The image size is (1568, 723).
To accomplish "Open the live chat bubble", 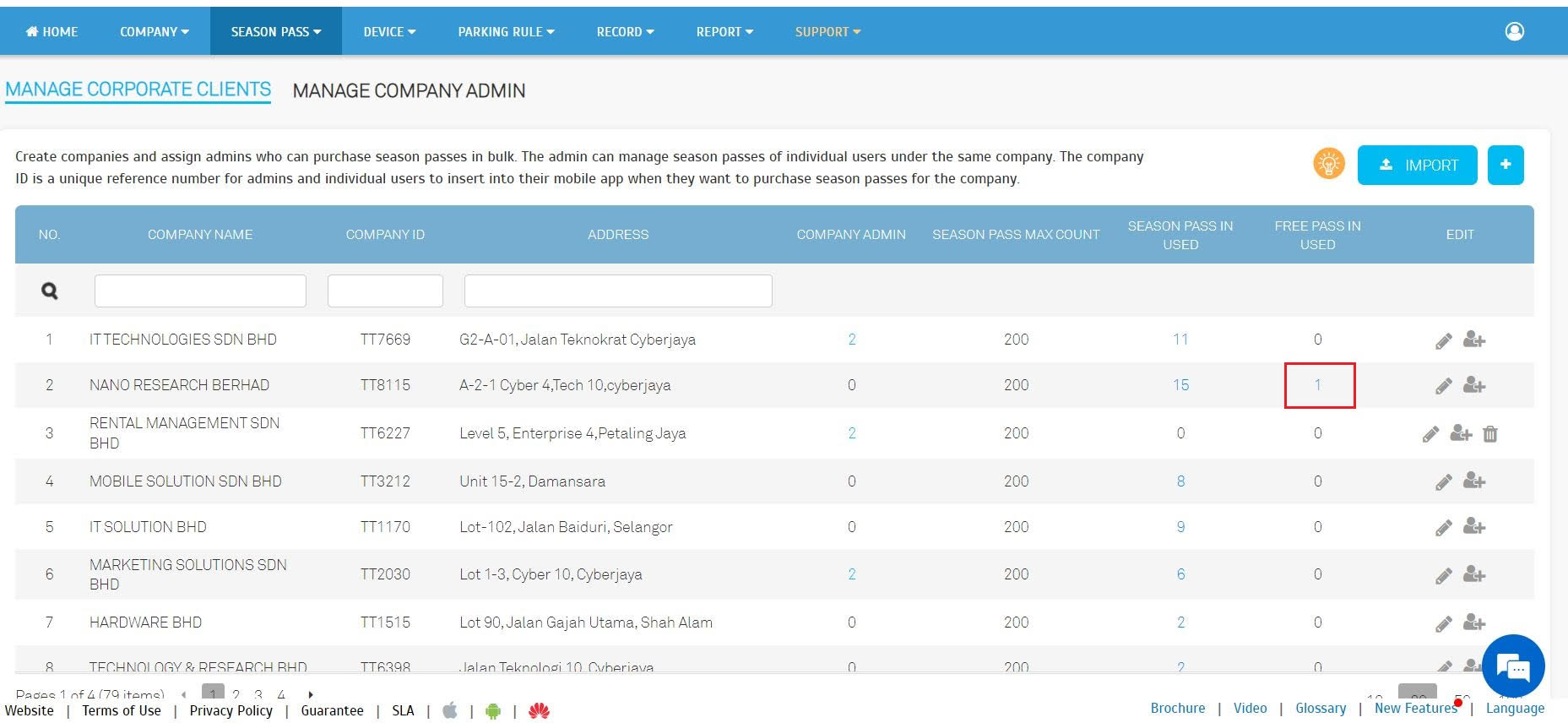I will click(x=1513, y=666).
